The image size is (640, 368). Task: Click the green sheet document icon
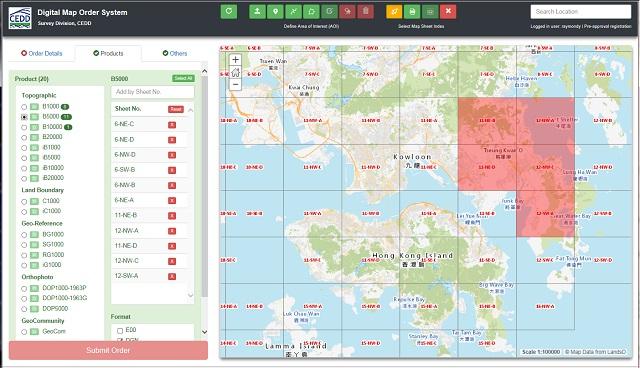point(412,11)
